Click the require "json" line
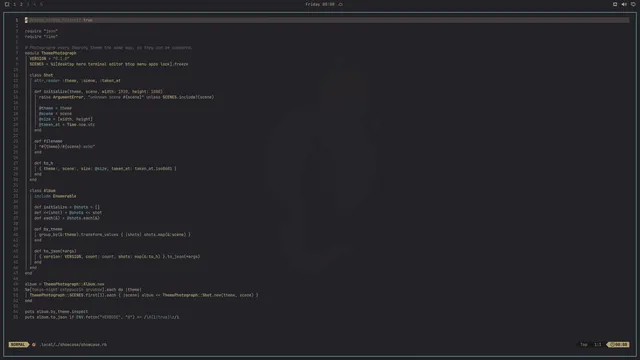 [x=41, y=31]
